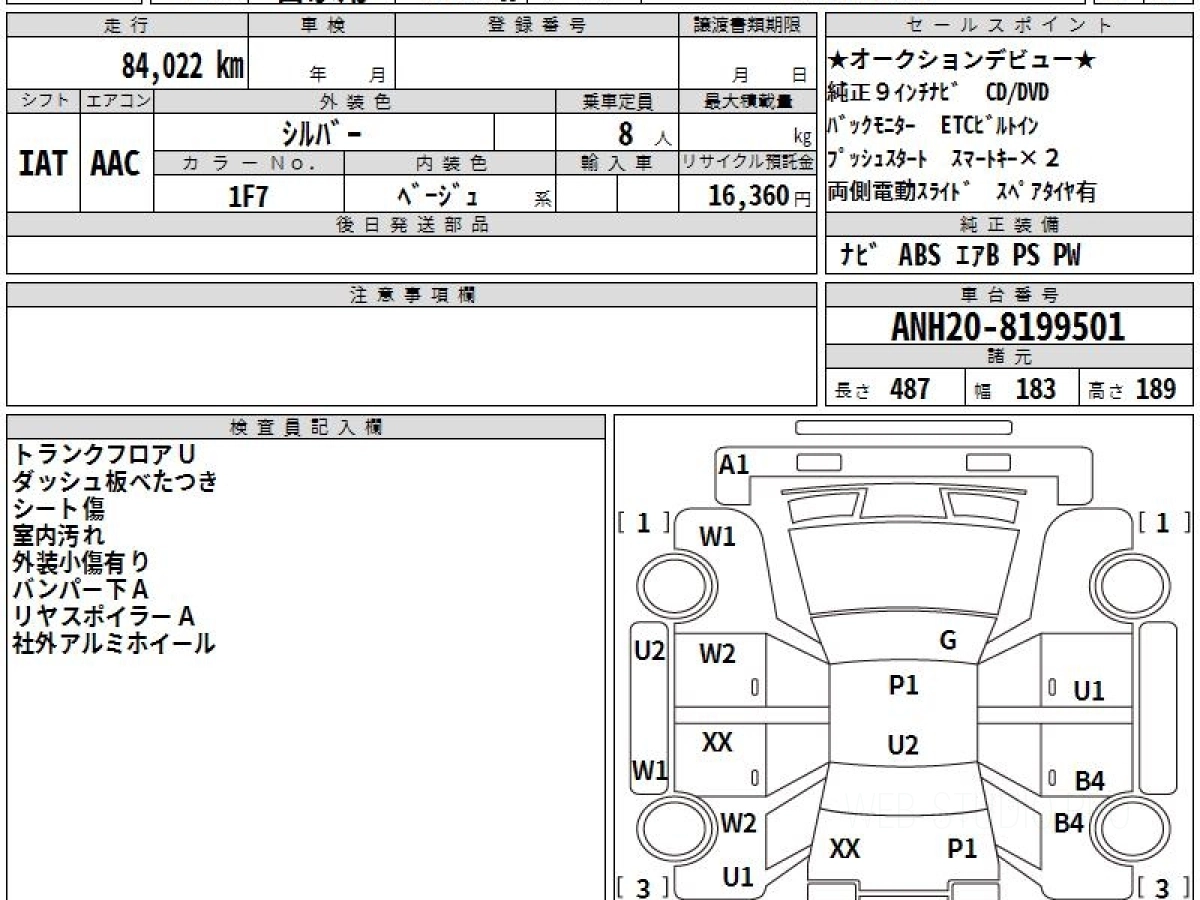
Task: Click the "純正装備" header
Action: 1009,225
